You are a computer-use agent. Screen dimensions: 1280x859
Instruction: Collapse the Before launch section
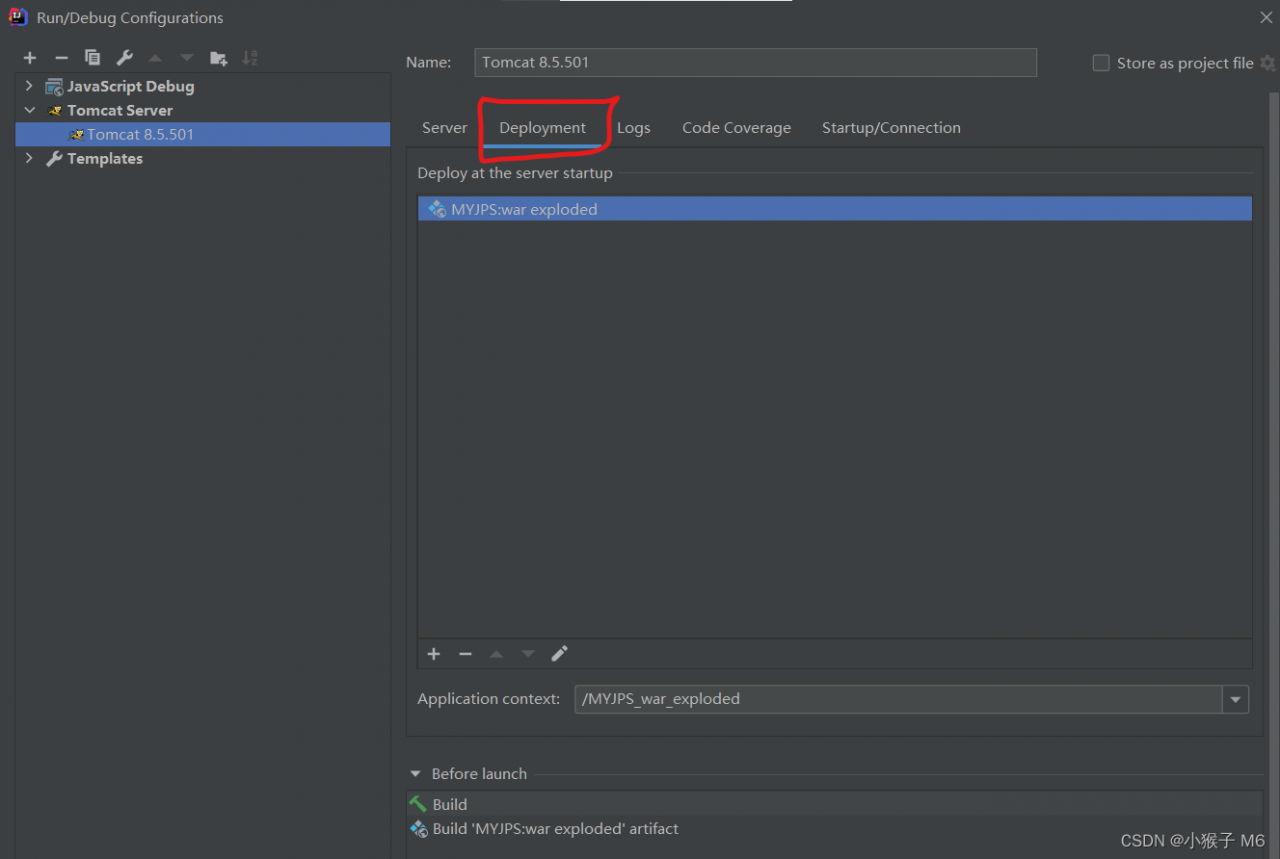[416, 774]
